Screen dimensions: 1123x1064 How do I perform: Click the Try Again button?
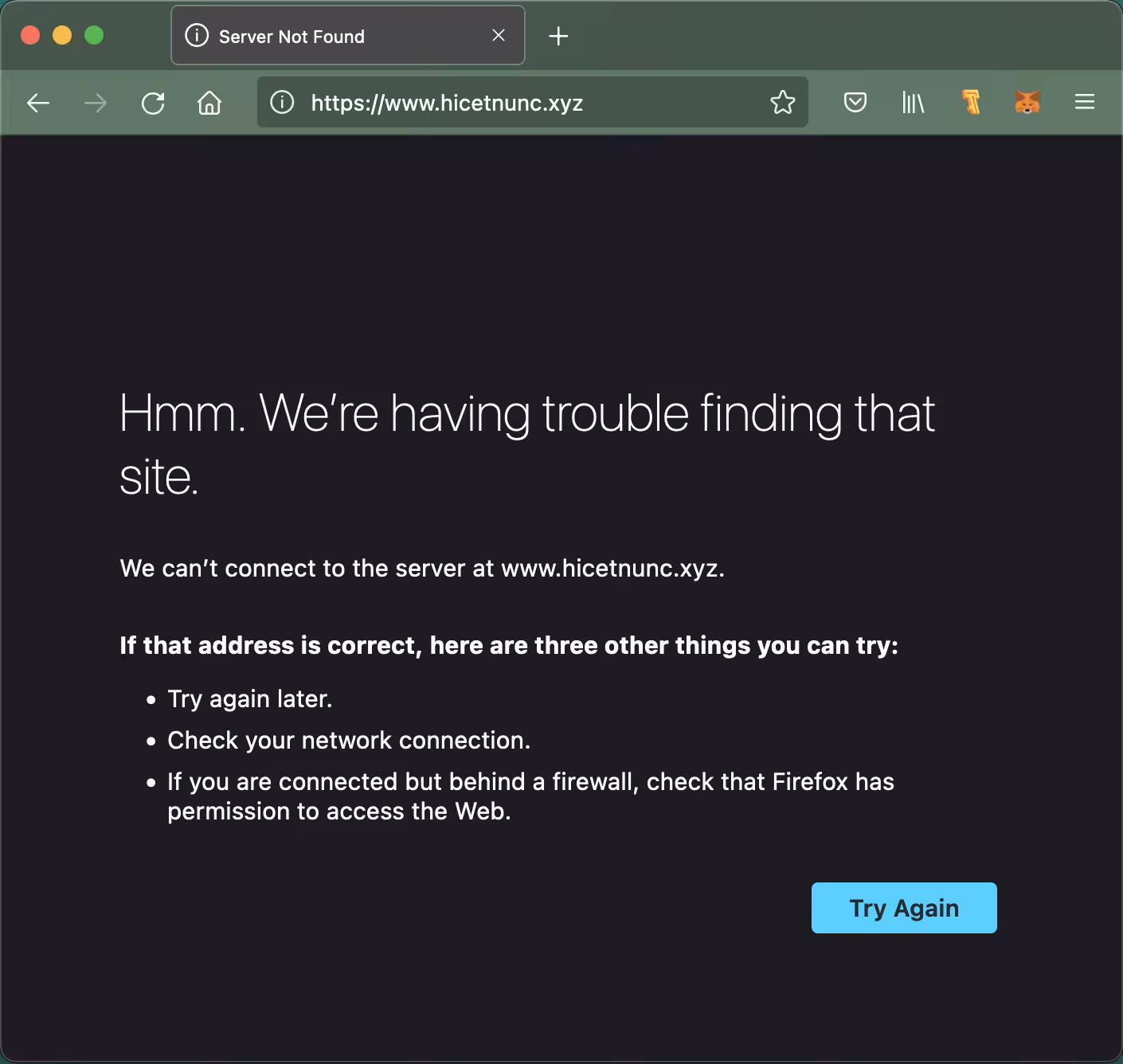pyautogui.click(x=904, y=908)
